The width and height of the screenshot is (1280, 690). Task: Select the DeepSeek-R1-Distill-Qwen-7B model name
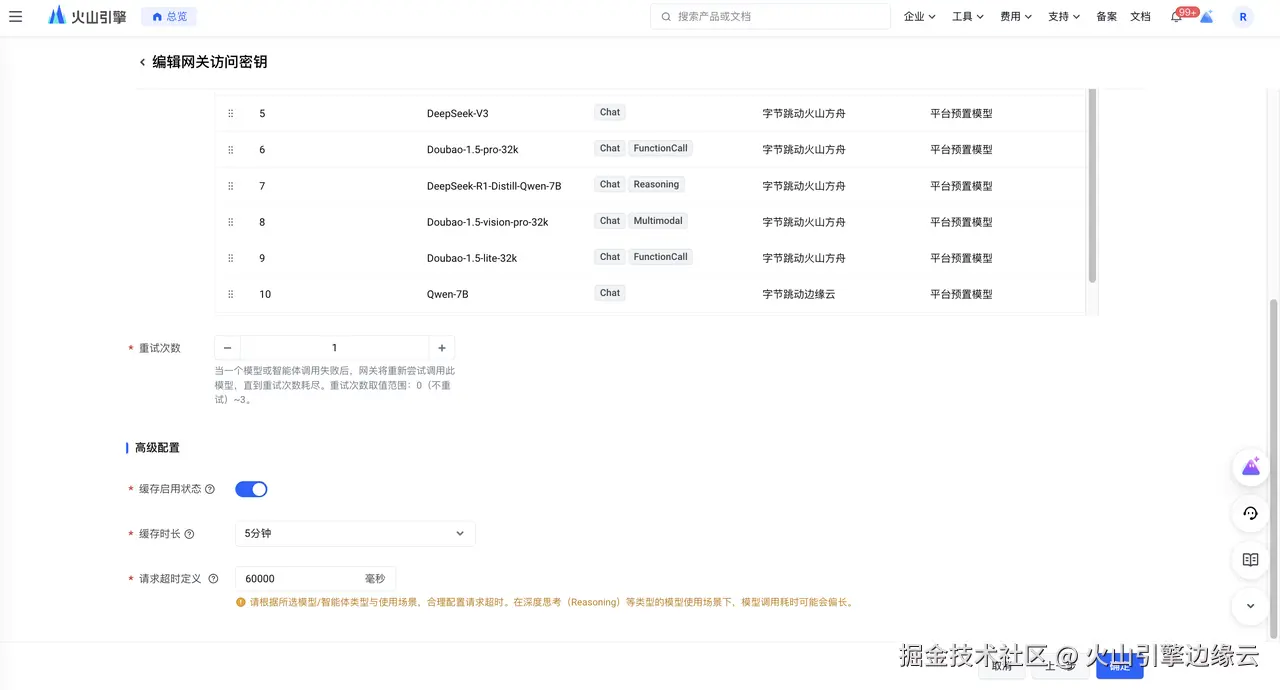[x=494, y=186]
